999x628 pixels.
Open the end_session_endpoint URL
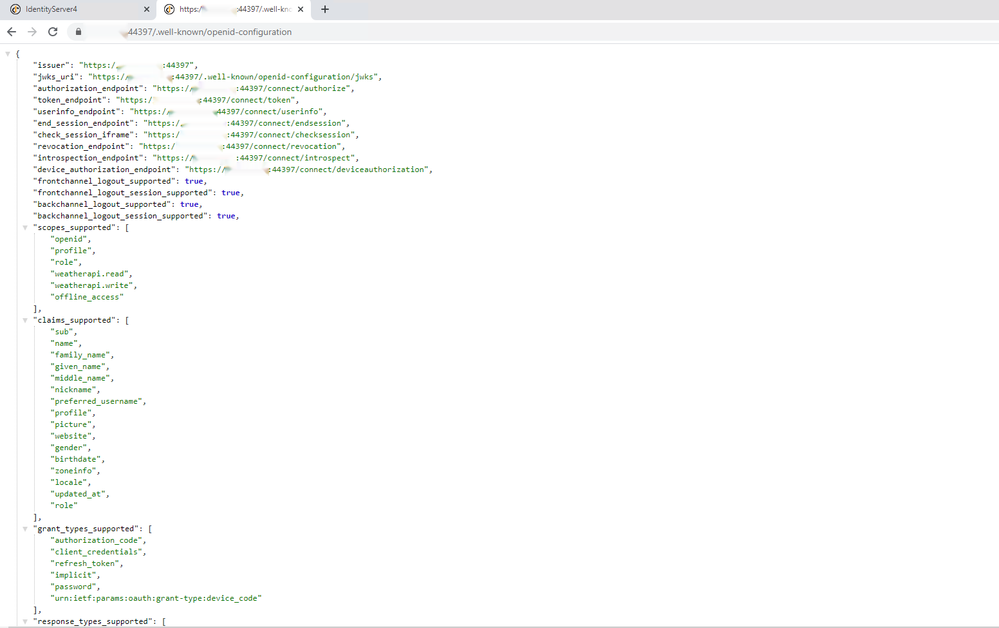(x=245, y=123)
